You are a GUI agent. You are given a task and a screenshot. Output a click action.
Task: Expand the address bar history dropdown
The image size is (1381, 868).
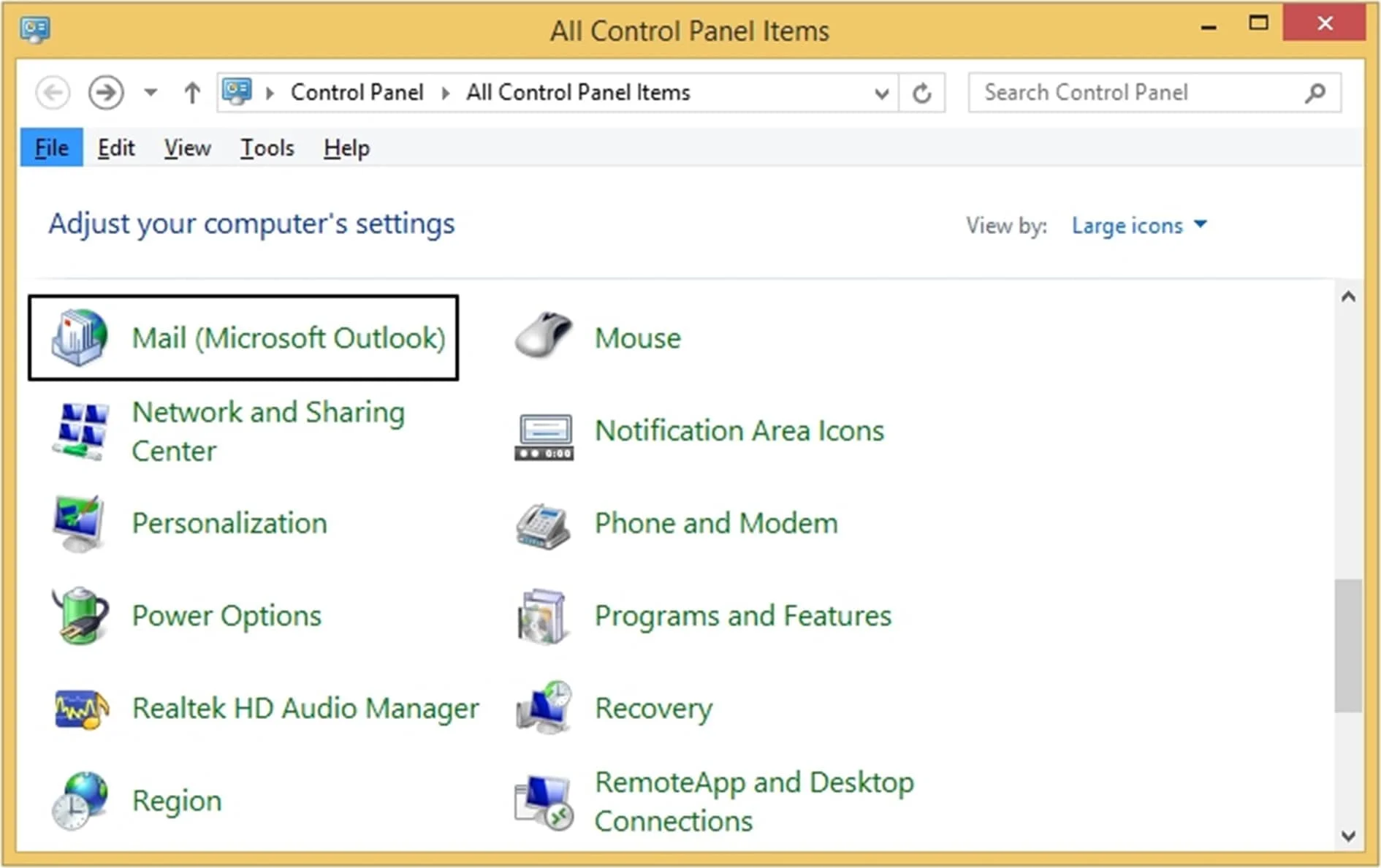(x=882, y=94)
